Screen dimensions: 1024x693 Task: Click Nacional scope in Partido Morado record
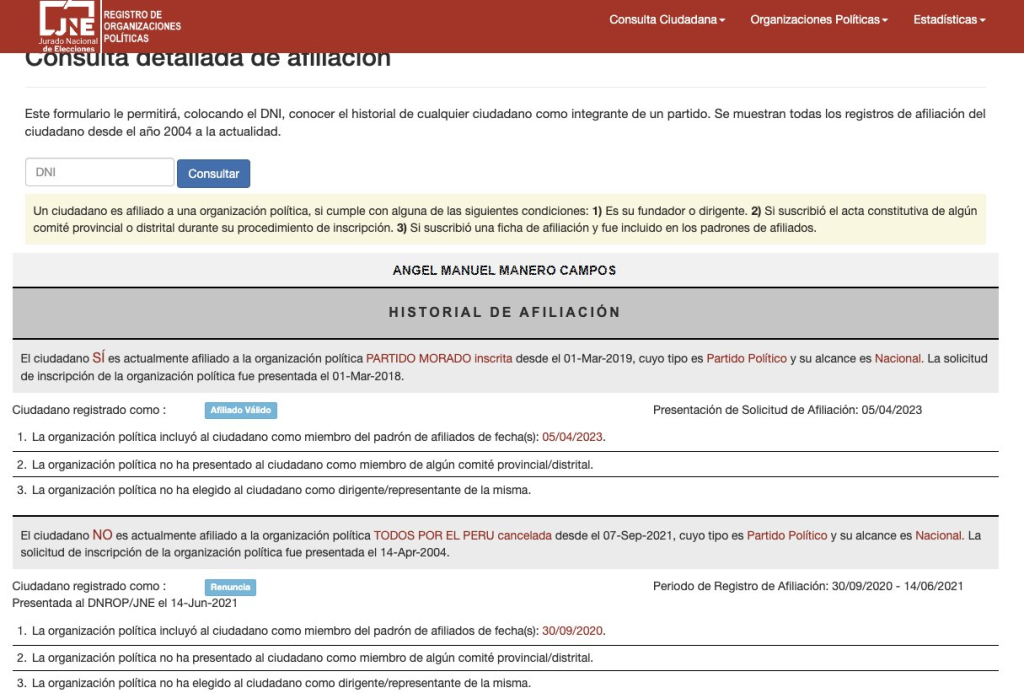point(899,358)
